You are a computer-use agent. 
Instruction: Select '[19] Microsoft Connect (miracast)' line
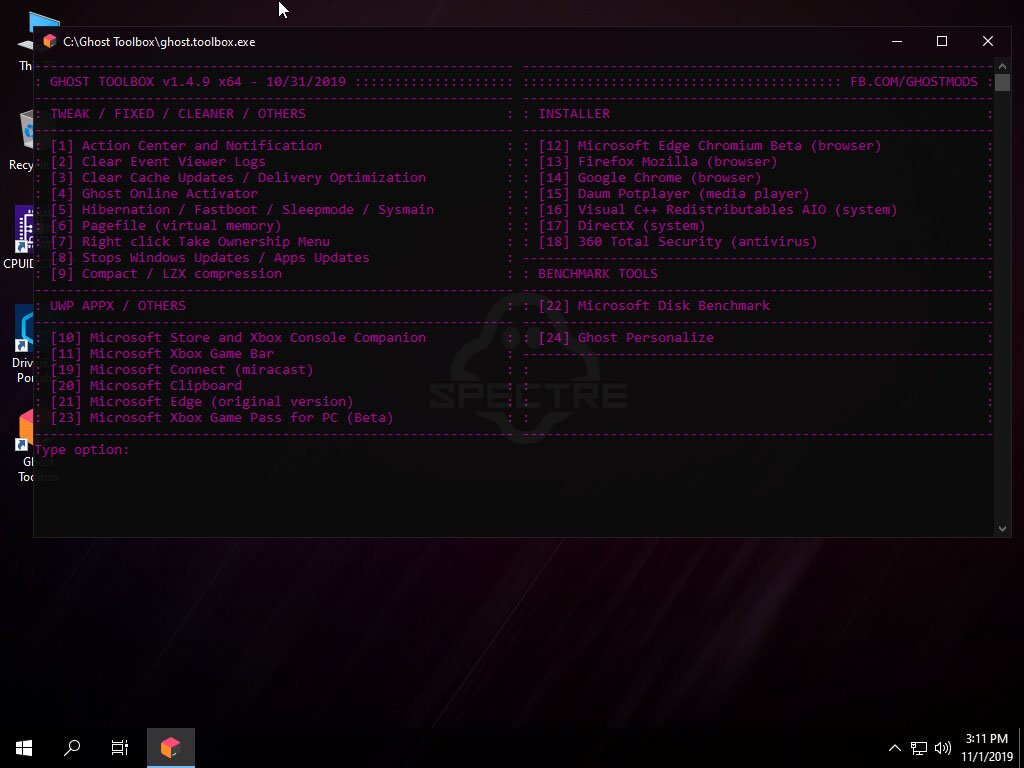(182, 370)
